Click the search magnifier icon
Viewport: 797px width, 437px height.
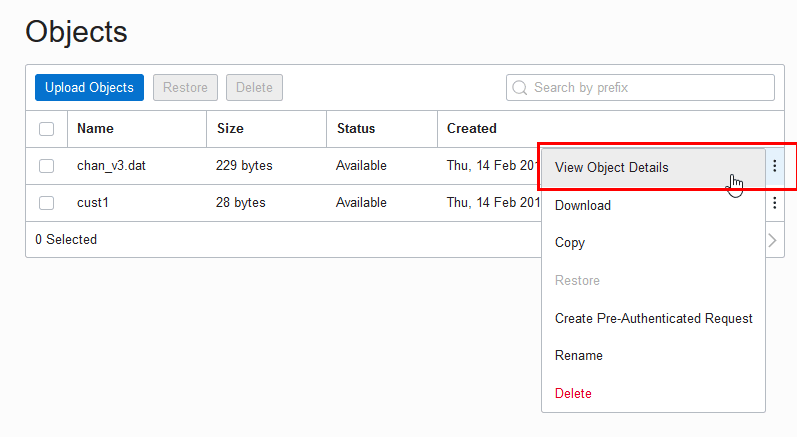[520, 88]
